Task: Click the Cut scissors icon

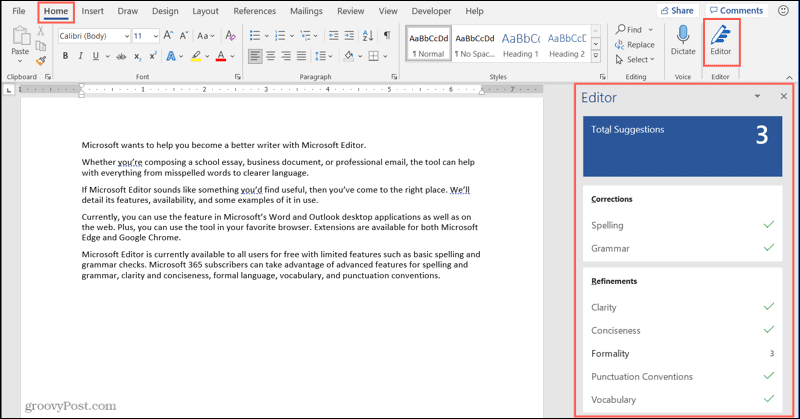Action: click(40, 31)
